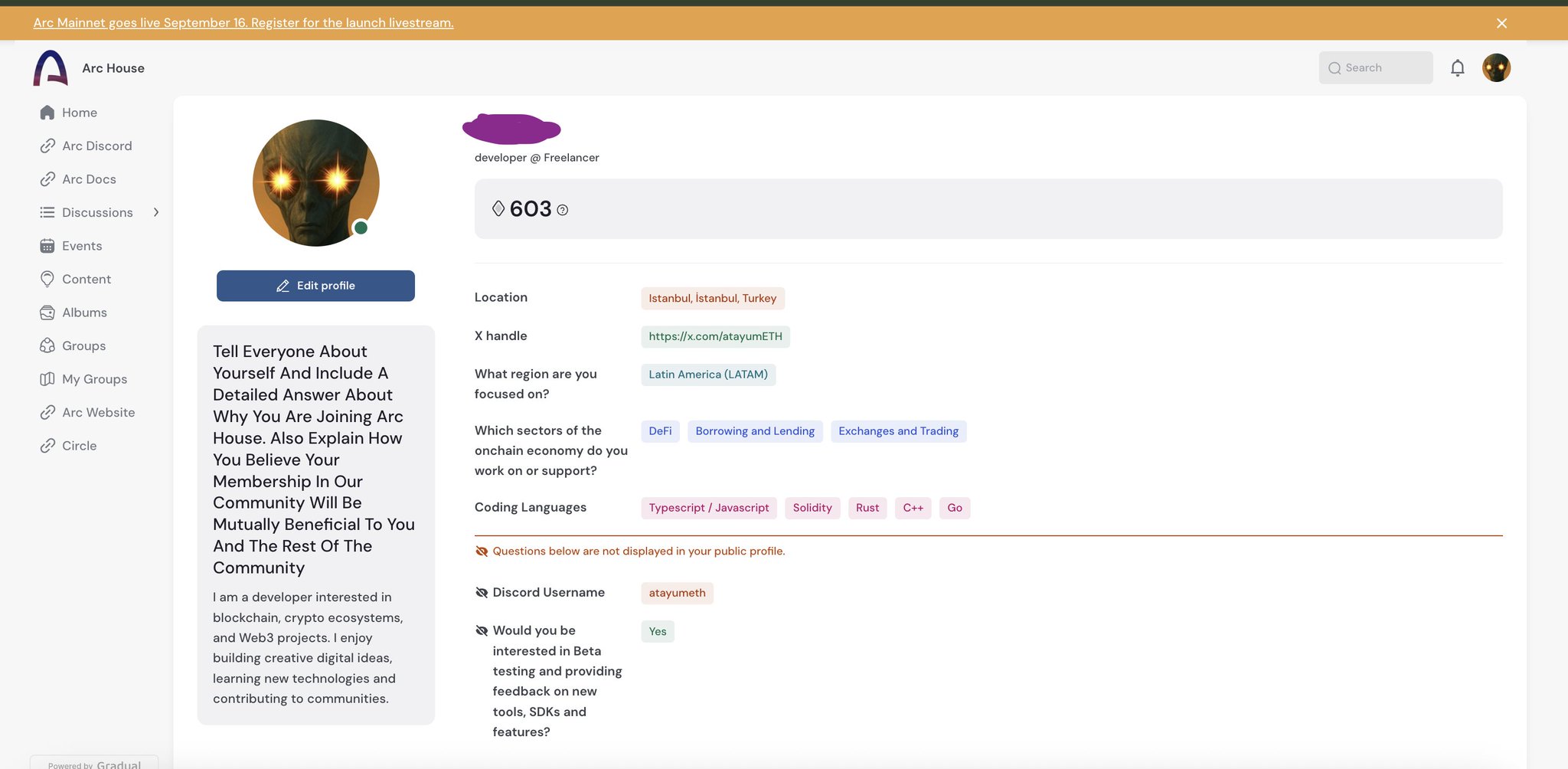Click the calendar icon beside Events
The image size is (1568, 769).
47,246
